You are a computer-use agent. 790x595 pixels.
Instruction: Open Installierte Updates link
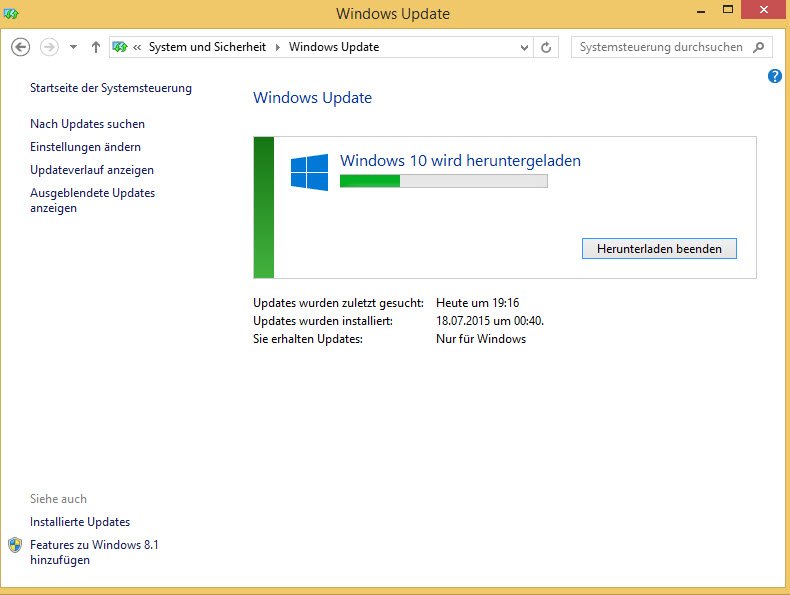click(x=80, y=522)
